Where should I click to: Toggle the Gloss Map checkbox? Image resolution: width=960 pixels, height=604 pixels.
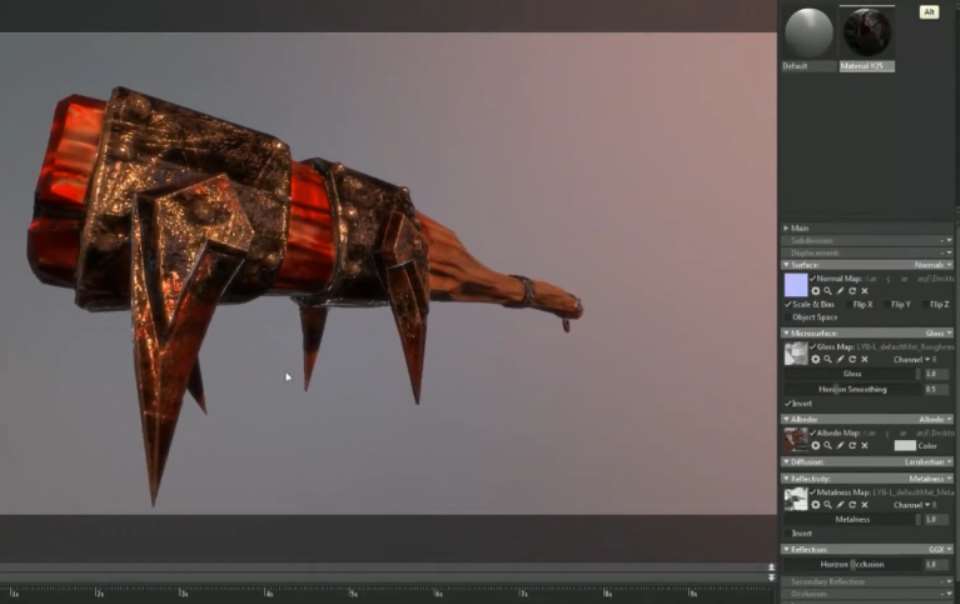click(813, 347)
